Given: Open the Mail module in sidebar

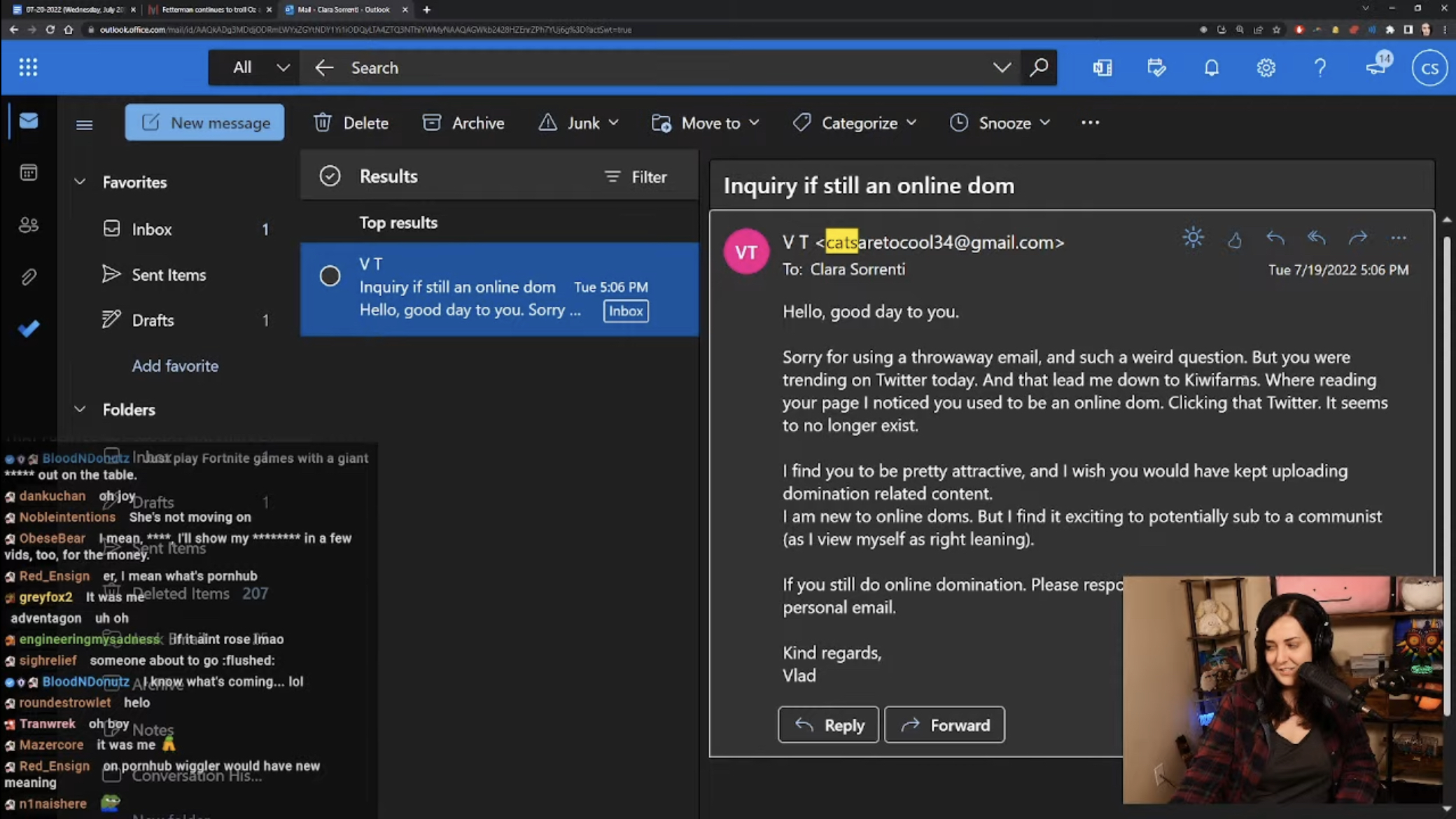Looking at the screenshot, I should [x=29, y=121].
